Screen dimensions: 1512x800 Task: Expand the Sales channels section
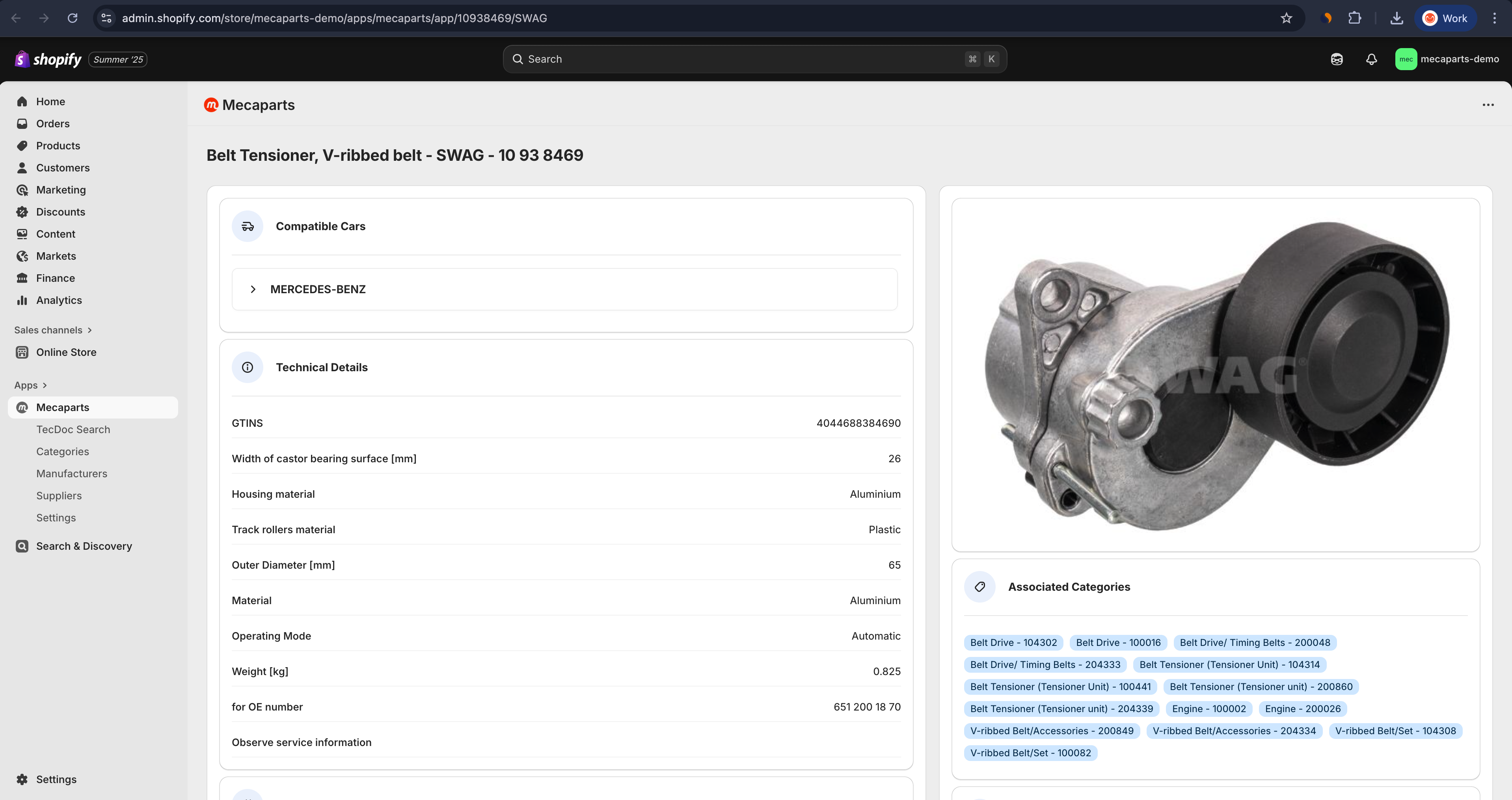click(x=89, y=330)
